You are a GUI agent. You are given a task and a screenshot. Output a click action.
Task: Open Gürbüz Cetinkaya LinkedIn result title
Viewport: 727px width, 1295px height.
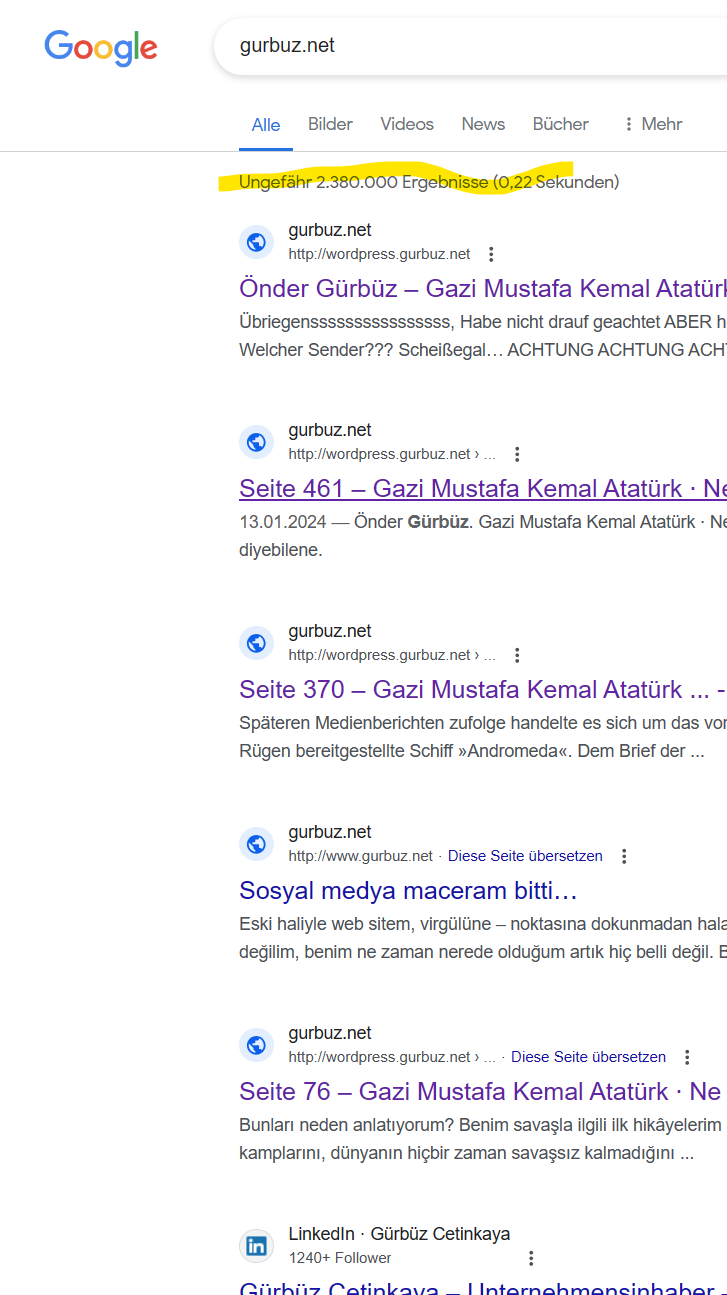tap(483, 1288)
